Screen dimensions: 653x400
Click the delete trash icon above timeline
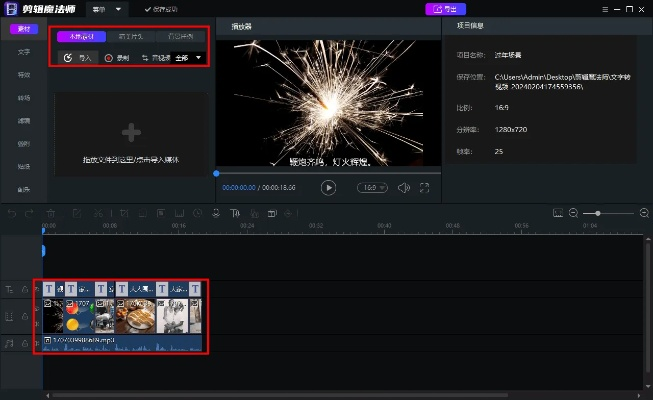pyautogui.click(x=50, y=212)
